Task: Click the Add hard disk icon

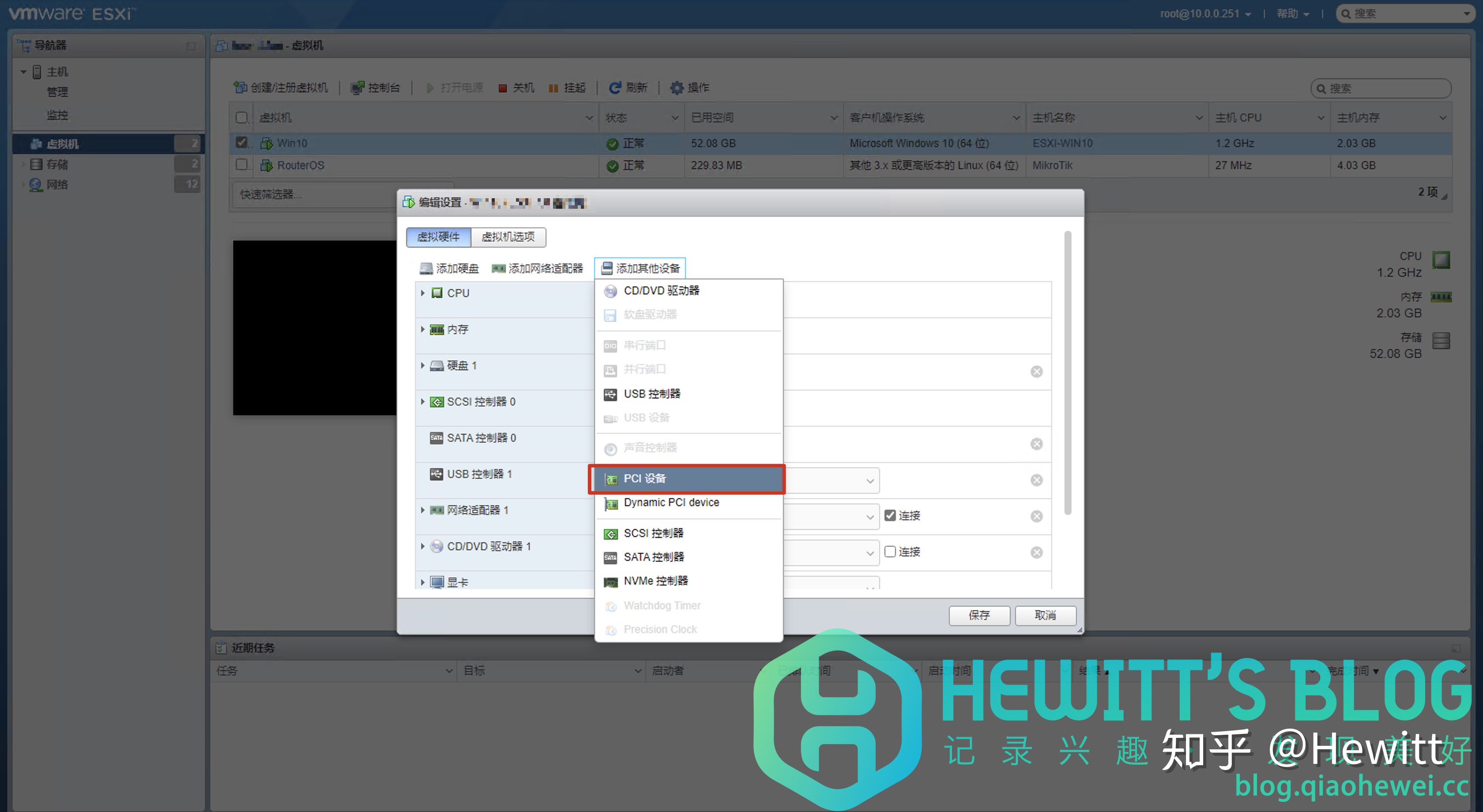Action: point(426,268)
